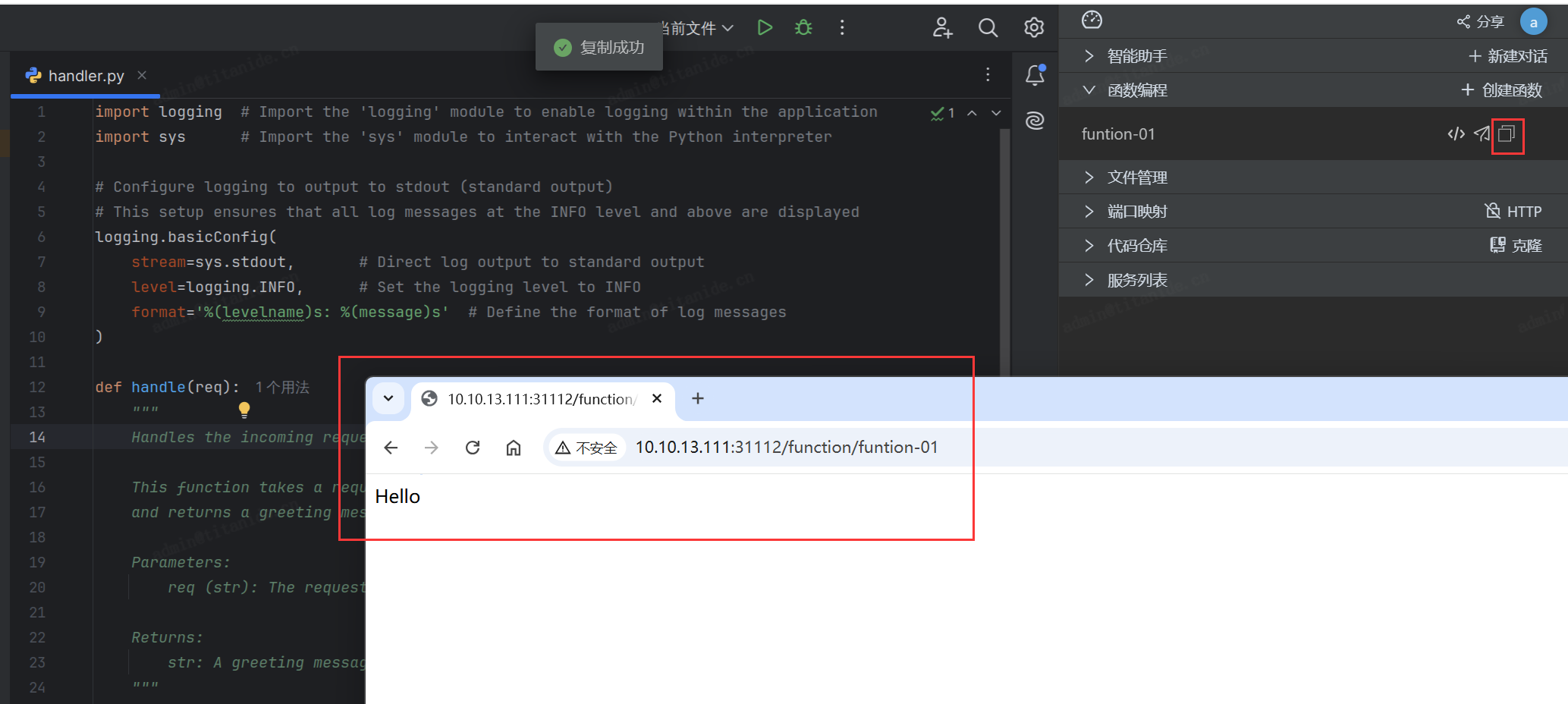Viewport: 1568px width, 704px height.
Task: Open the search magnifier in toolbar
Action: click(988, 28)
